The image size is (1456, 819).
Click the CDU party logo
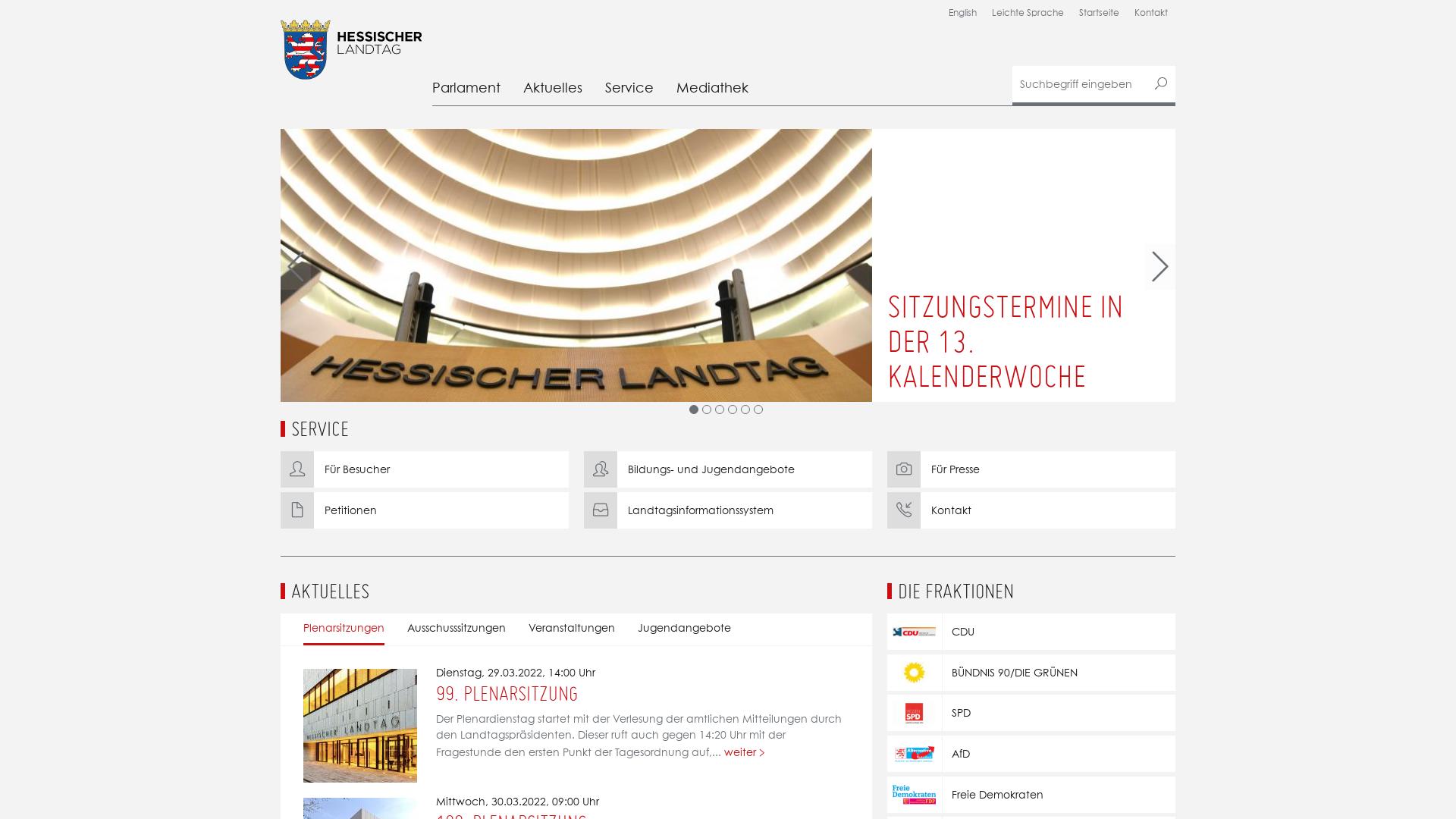coord(915,632)
